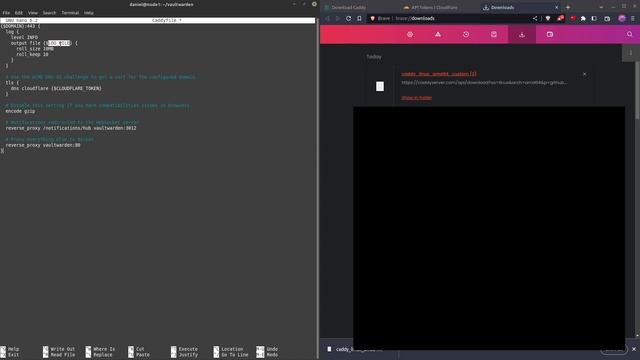The height and width of the screenshot is (360, 640).
Task: Open the File menu in the terminal
Action: [x=6, y=13]
